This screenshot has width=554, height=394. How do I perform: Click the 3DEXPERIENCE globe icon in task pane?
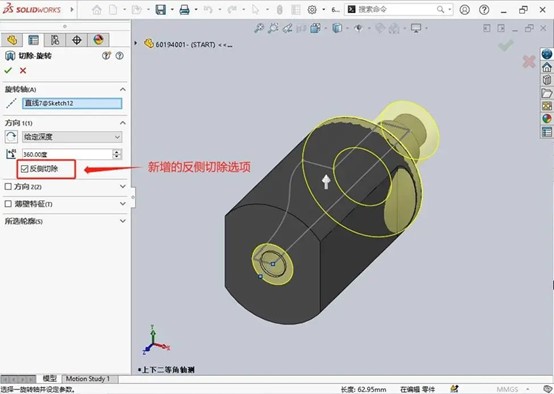[x=547, y=54]
